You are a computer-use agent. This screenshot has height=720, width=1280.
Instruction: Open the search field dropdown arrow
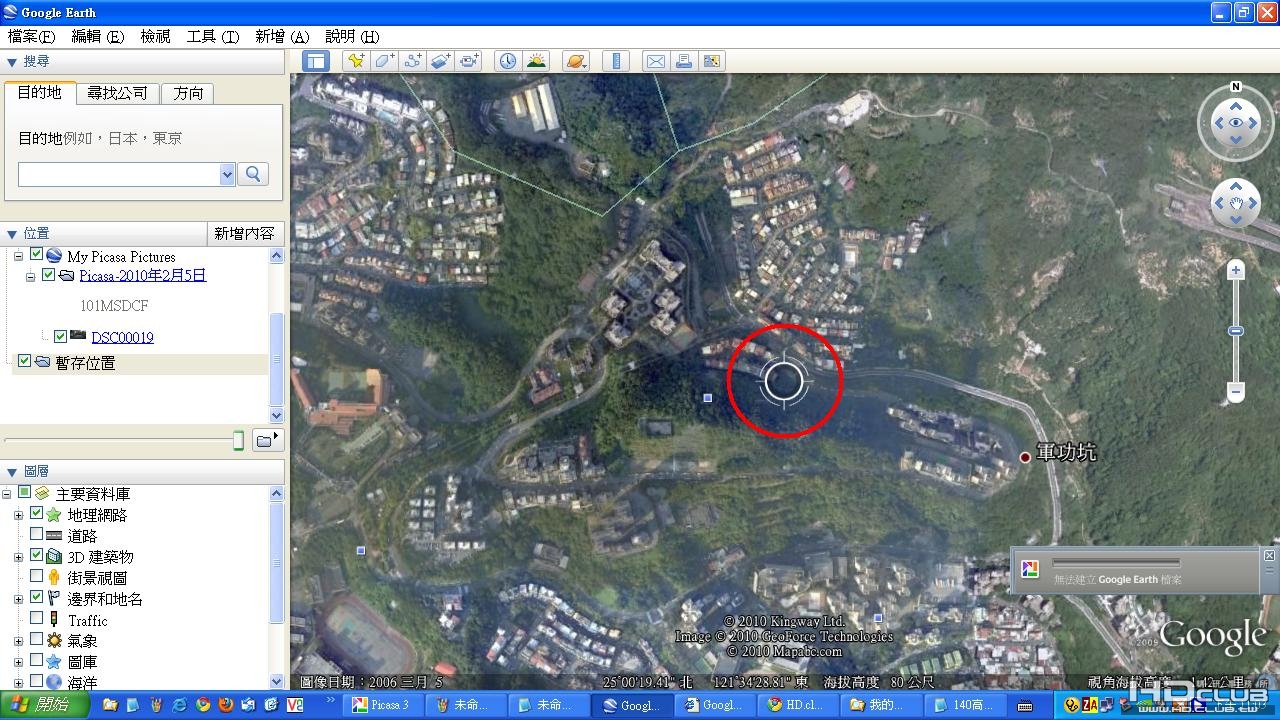click(227, 174)
